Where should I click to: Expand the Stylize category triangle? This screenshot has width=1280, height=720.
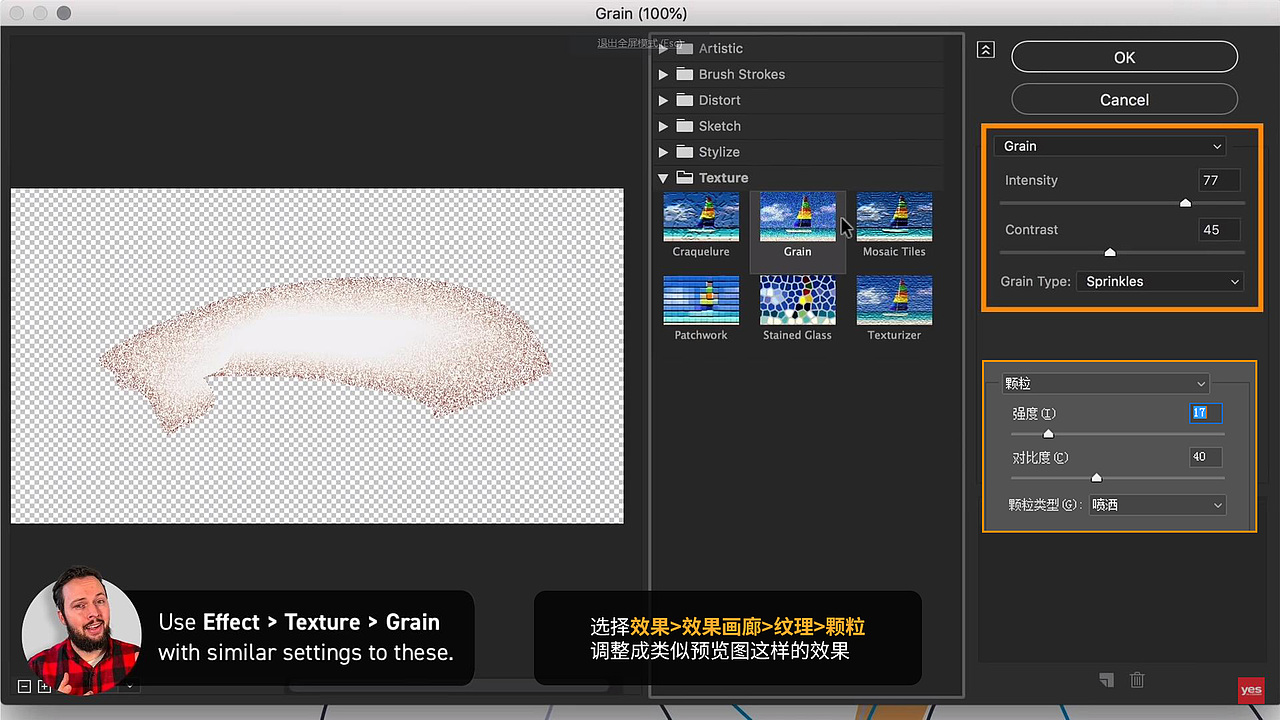coord(663,152)
